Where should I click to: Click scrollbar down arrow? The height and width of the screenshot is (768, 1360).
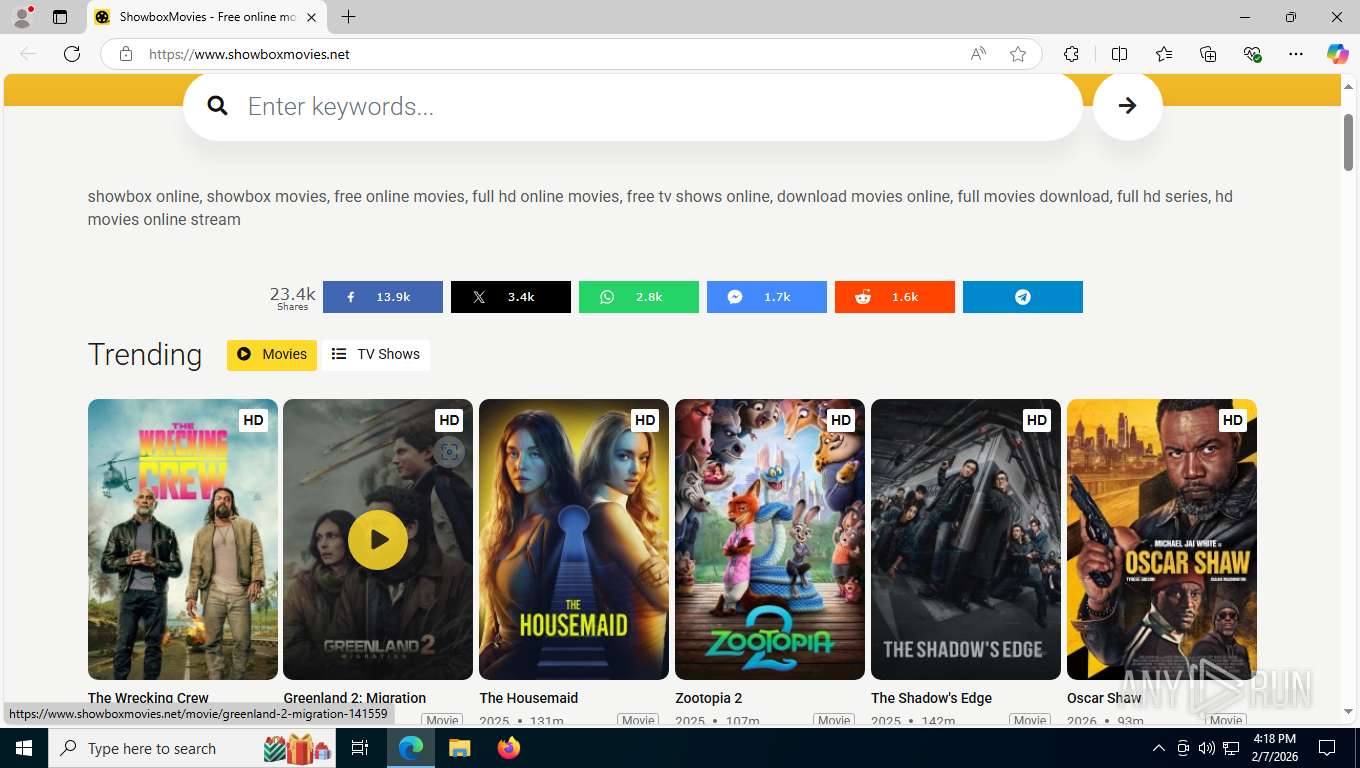[x=1348, y=711]
